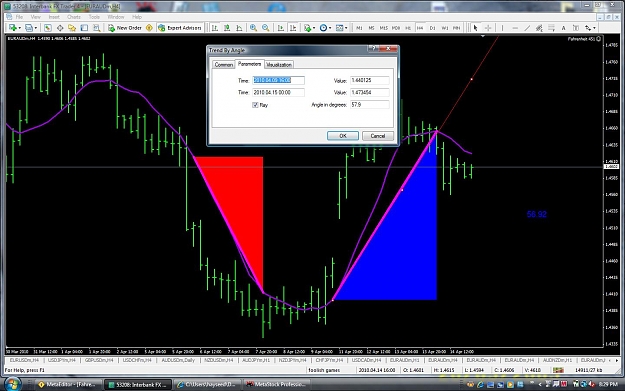Open the USDCADm,H4 chart tab

click(x=365, y=360)
